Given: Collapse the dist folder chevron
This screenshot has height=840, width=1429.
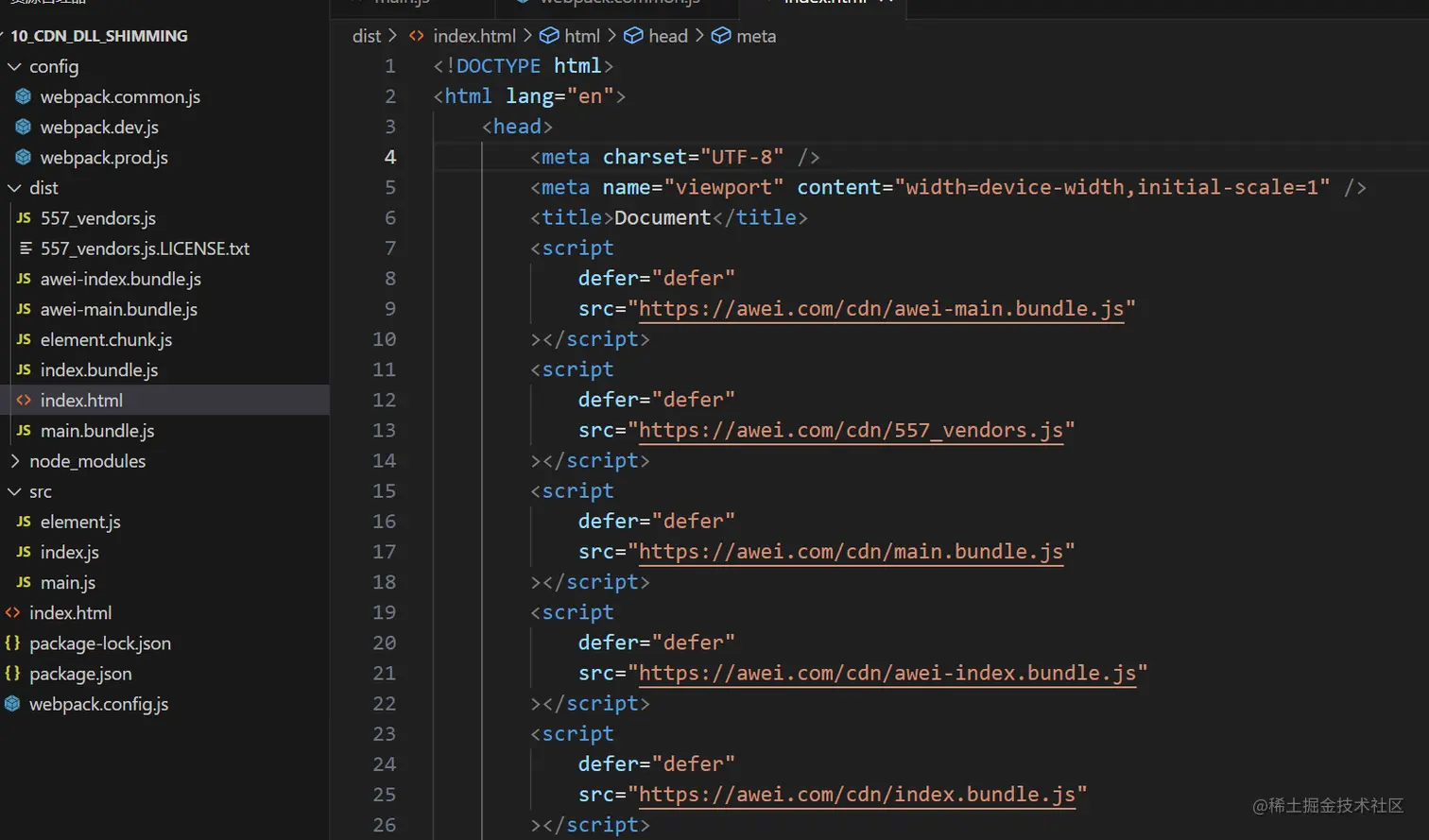Looking at the screenshot, I should pos(14,188).
